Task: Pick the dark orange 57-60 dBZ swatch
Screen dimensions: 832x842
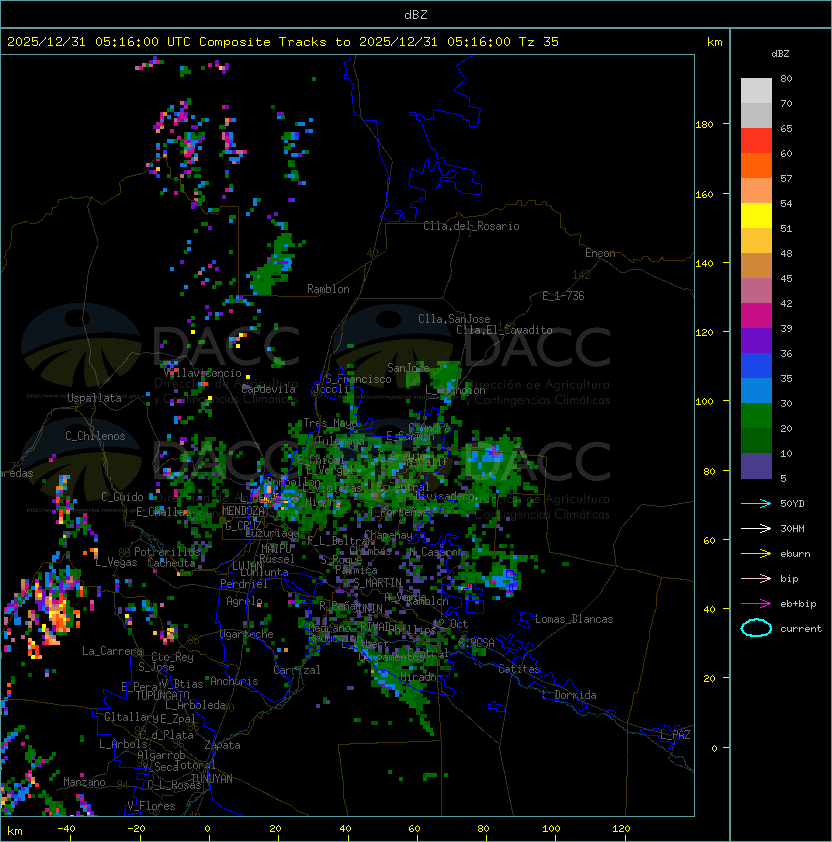Action: [x=756, y=165]
